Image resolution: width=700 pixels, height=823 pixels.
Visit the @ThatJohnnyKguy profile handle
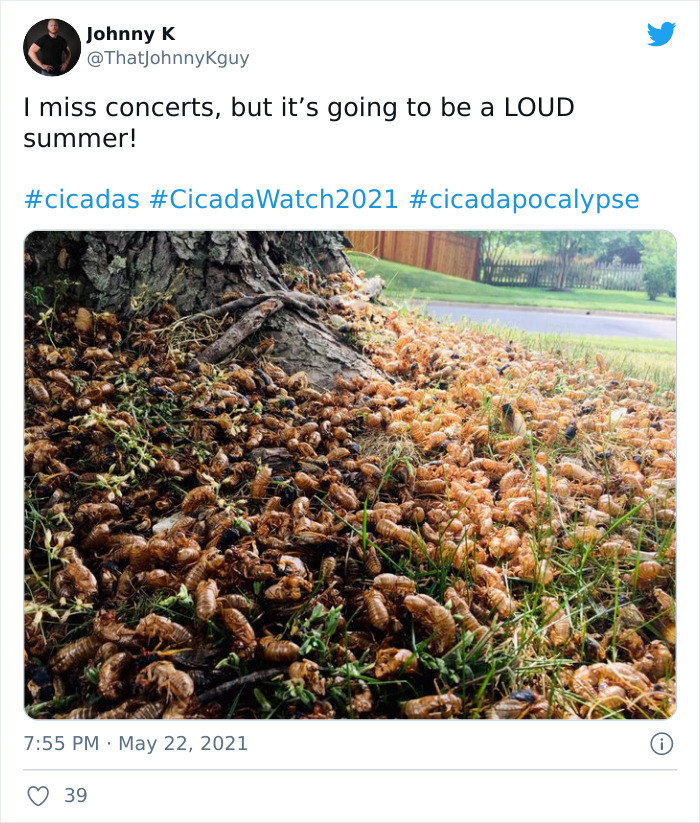[165, 56]
